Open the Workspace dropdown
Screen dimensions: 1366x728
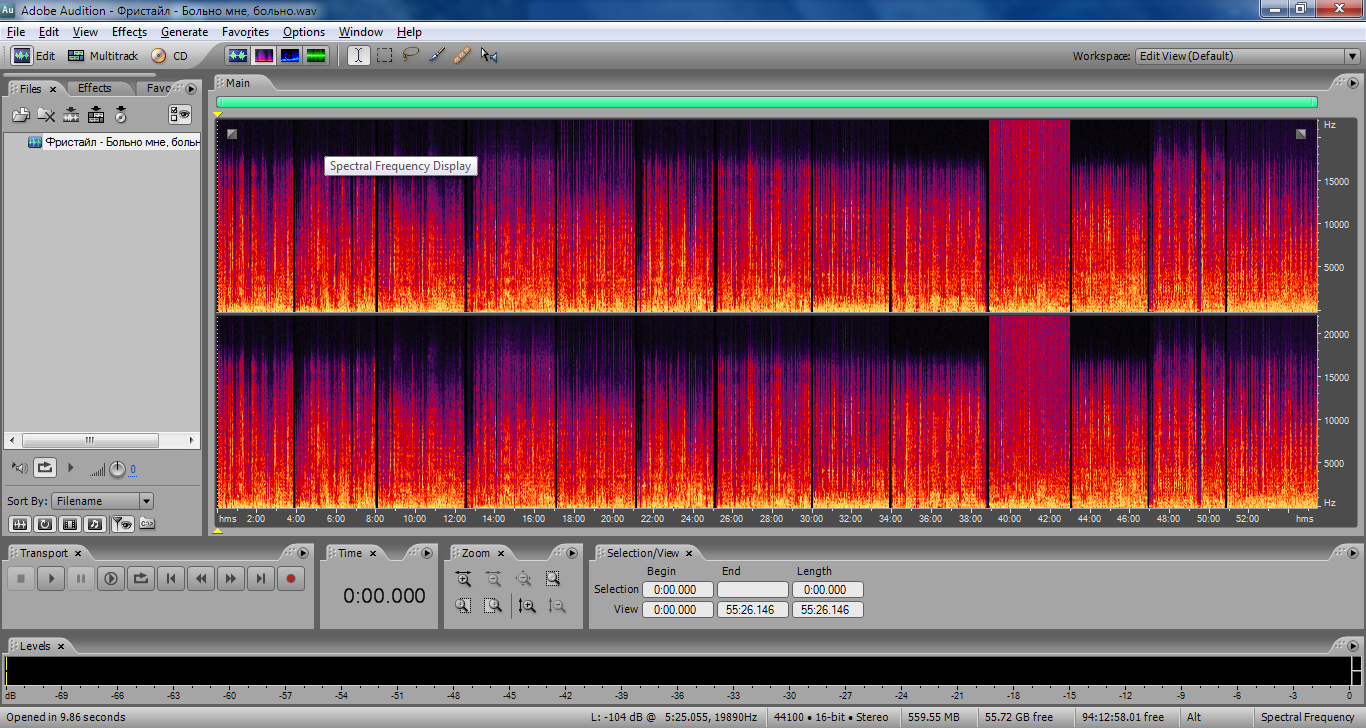pos(1248,56)
